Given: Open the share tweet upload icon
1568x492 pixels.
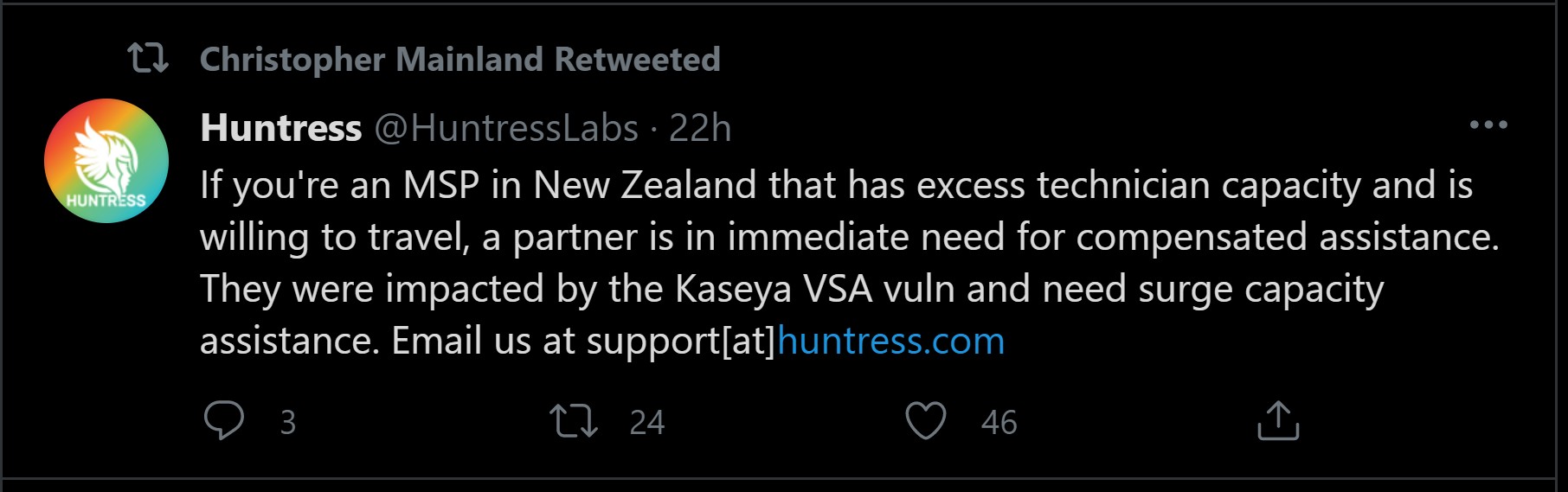Looking at the screenshot, I should (1278, 420).
